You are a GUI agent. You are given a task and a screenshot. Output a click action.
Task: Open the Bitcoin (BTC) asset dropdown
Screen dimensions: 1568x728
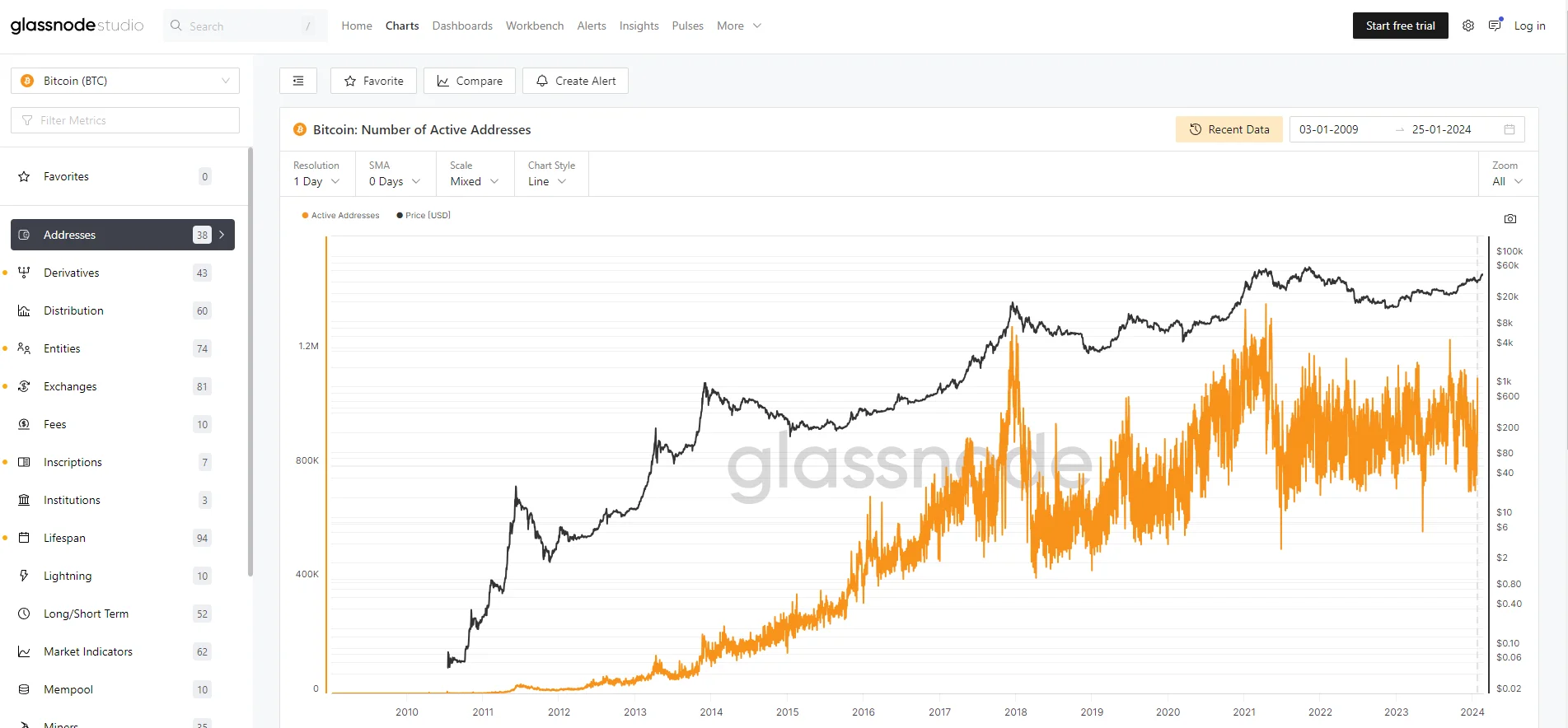[125, 81]
